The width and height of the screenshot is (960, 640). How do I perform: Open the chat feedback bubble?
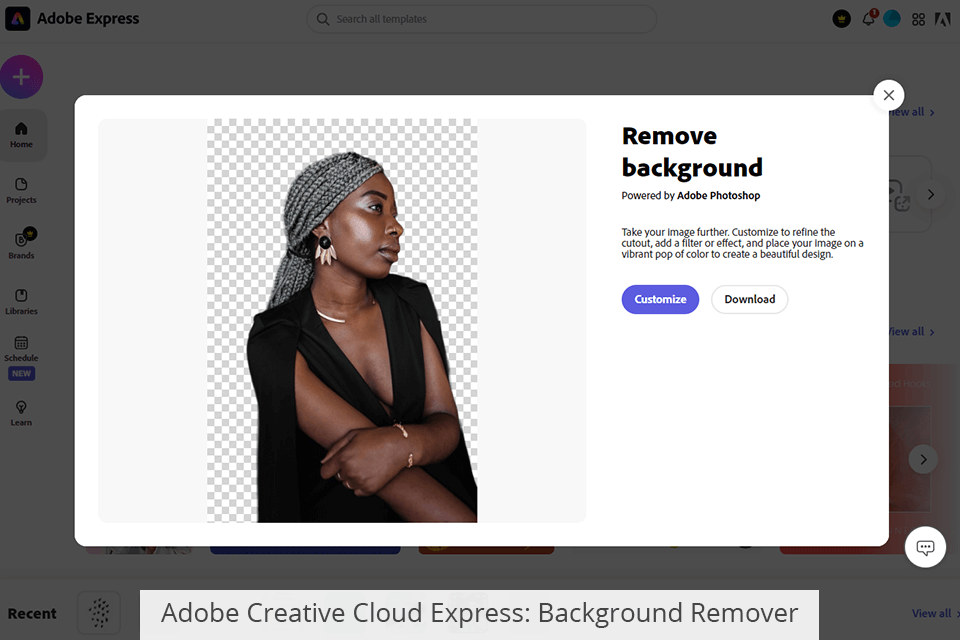pyautogui.click(x=925, y=547)
